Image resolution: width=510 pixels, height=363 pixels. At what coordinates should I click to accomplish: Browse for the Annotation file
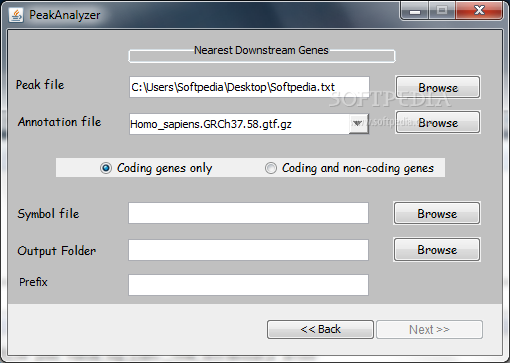[x=438, y=122]
